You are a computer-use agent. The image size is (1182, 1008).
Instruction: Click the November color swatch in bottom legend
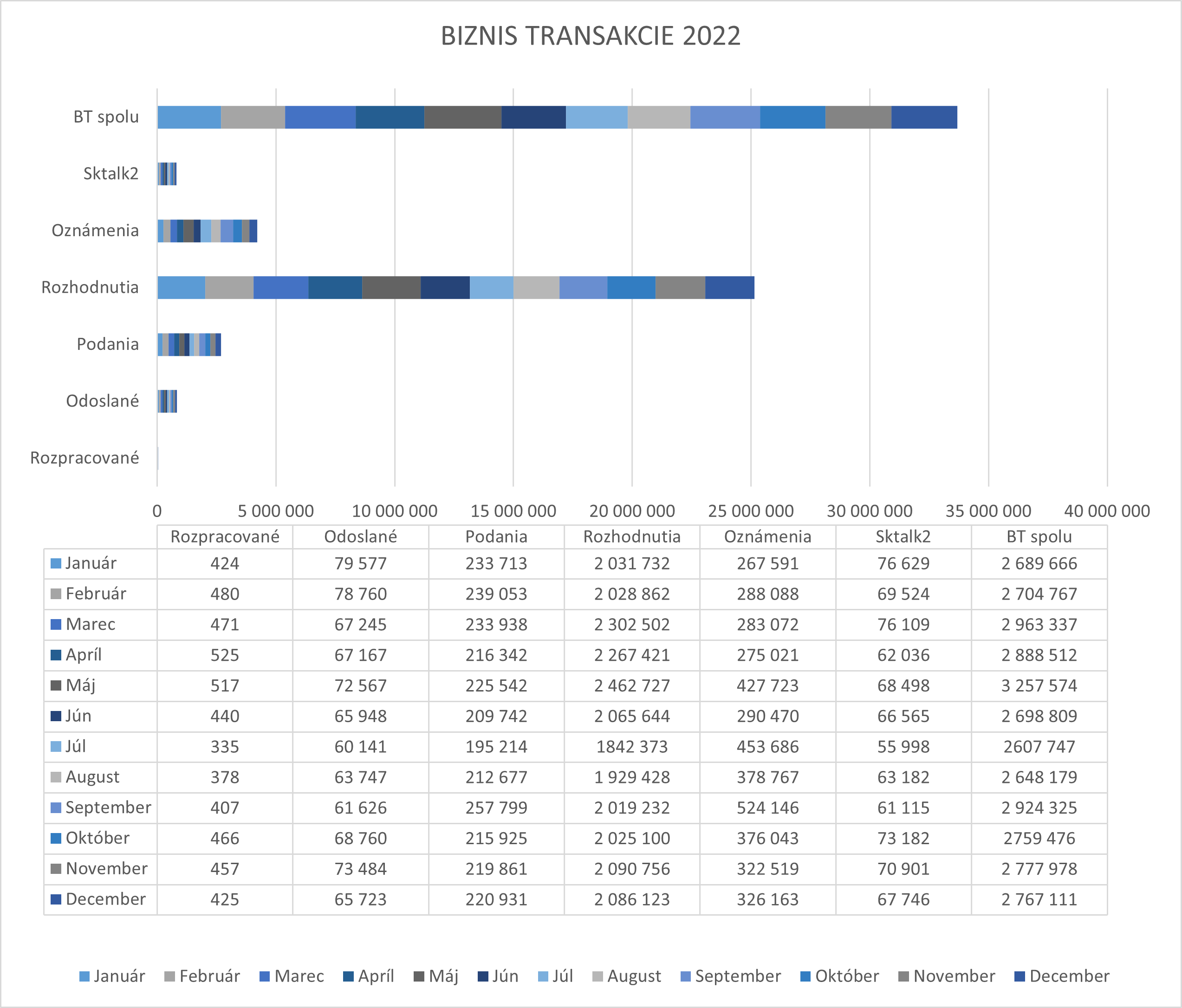903,976
